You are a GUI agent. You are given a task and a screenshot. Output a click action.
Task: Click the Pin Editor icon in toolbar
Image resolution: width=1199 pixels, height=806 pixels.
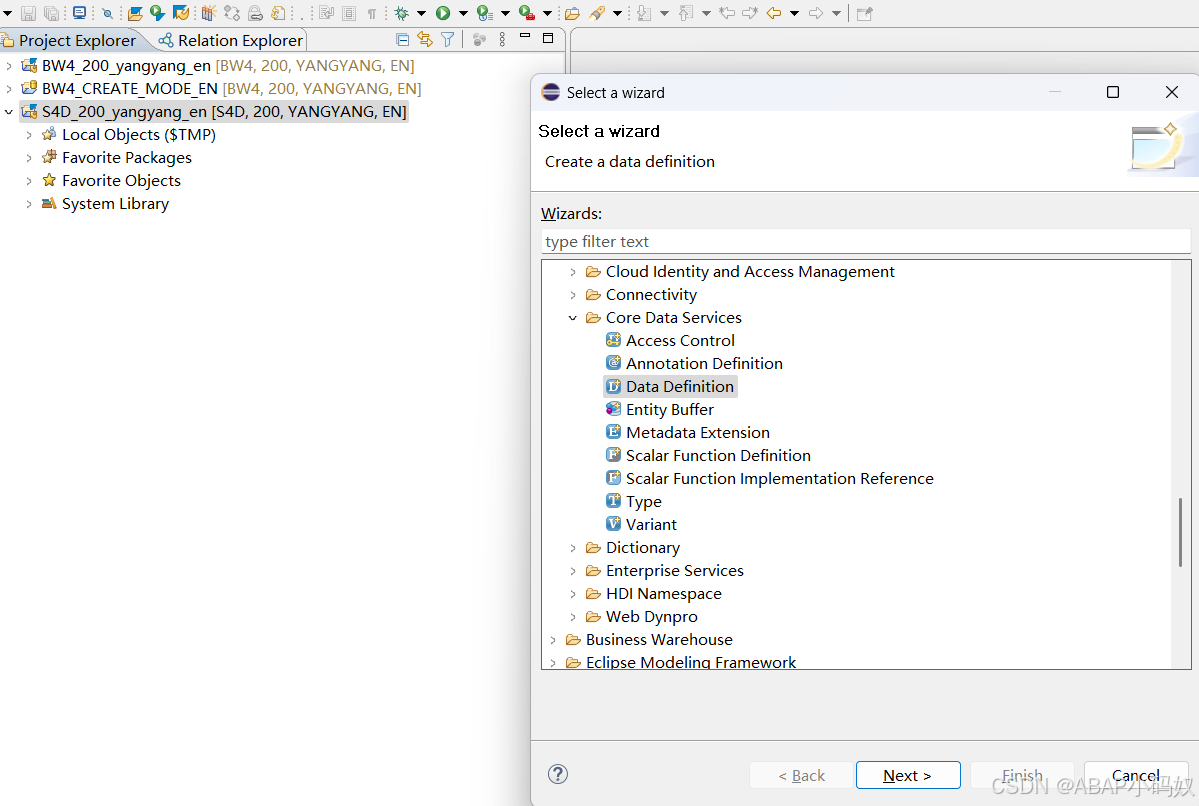(865, 13)
